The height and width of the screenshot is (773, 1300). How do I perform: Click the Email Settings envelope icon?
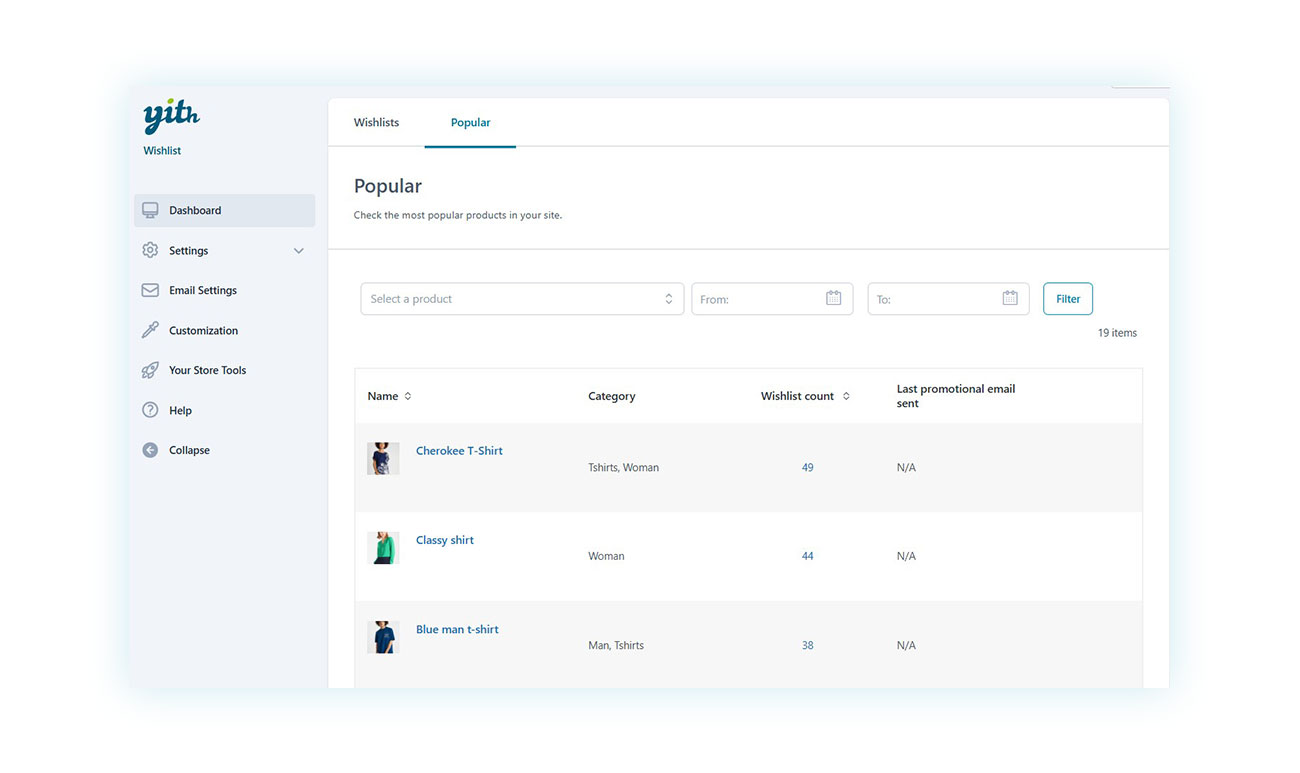[150, 290]
